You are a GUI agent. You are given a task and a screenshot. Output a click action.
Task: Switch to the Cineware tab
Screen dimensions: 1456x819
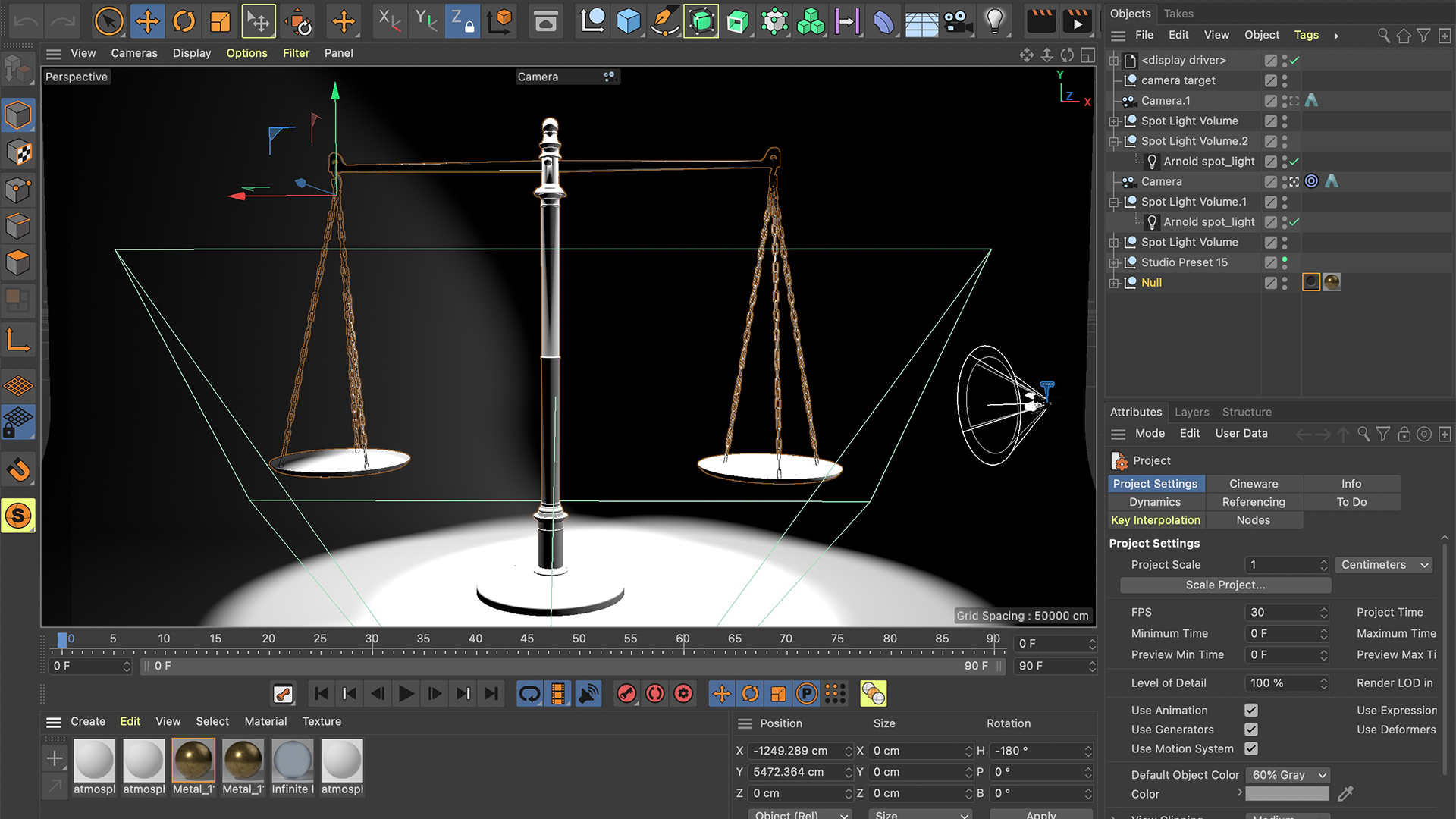point(1253,484)
